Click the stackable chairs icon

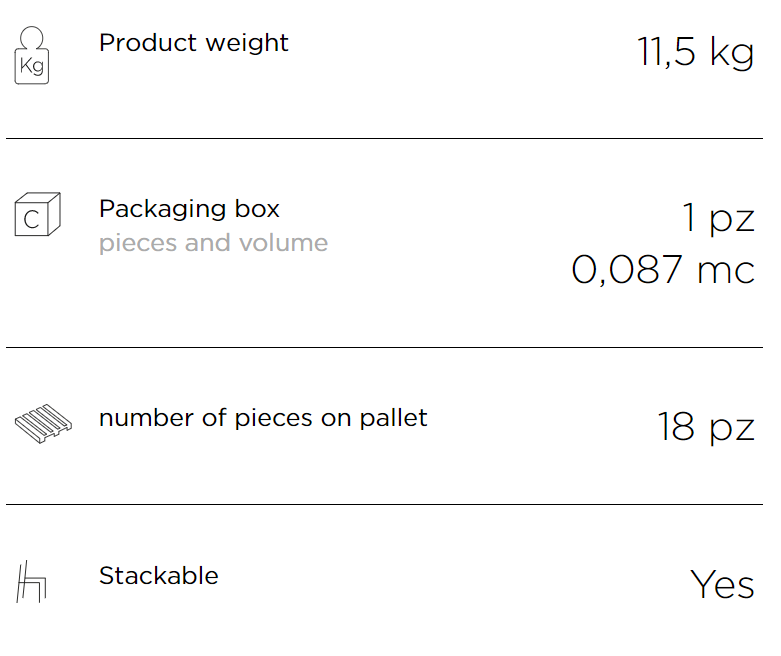click(31, 581)
